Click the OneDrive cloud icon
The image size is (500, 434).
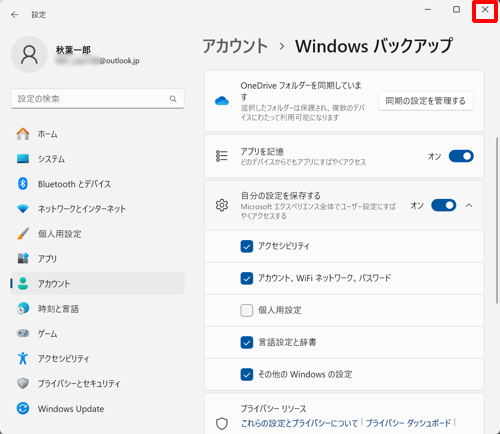pos(222,101)
